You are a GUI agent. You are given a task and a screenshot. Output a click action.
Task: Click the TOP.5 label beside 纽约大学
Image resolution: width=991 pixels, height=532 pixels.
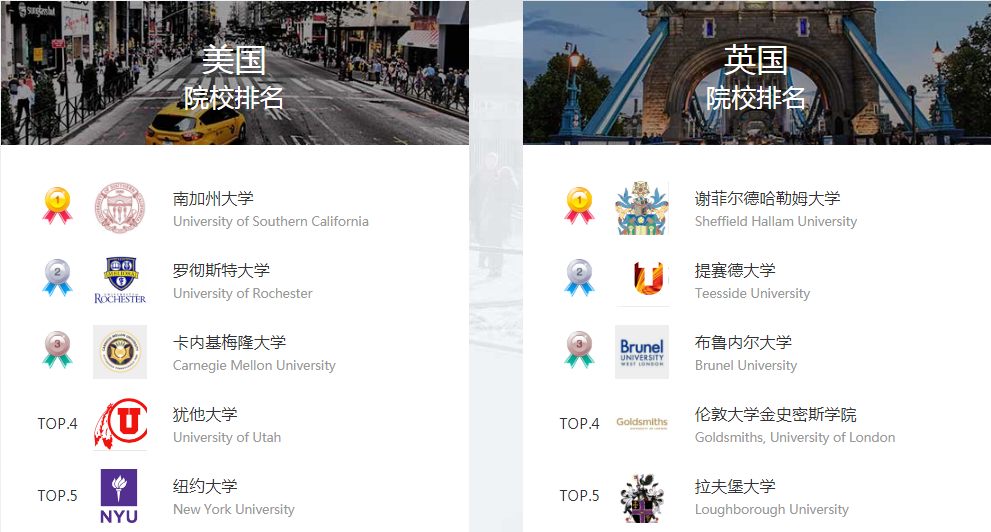coord(58,496)
